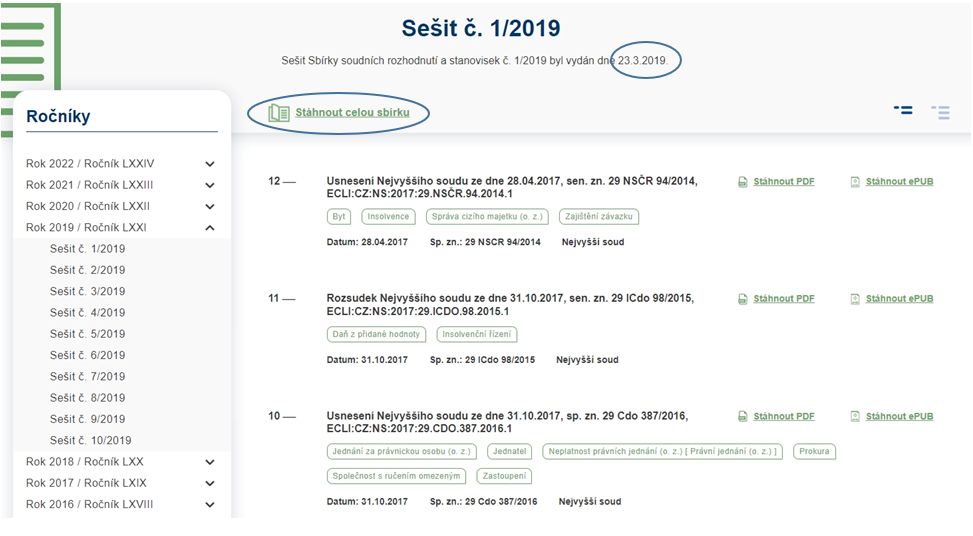Expand Rok 2016 / Ročník LXVIII
973x536 pixels.
point(210,504)
